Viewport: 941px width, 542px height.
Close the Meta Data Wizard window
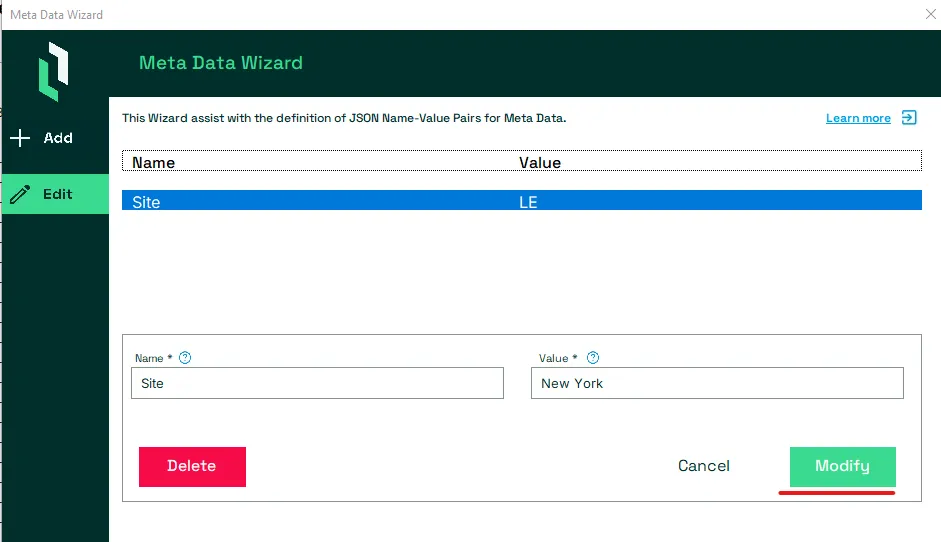(930, 14)
